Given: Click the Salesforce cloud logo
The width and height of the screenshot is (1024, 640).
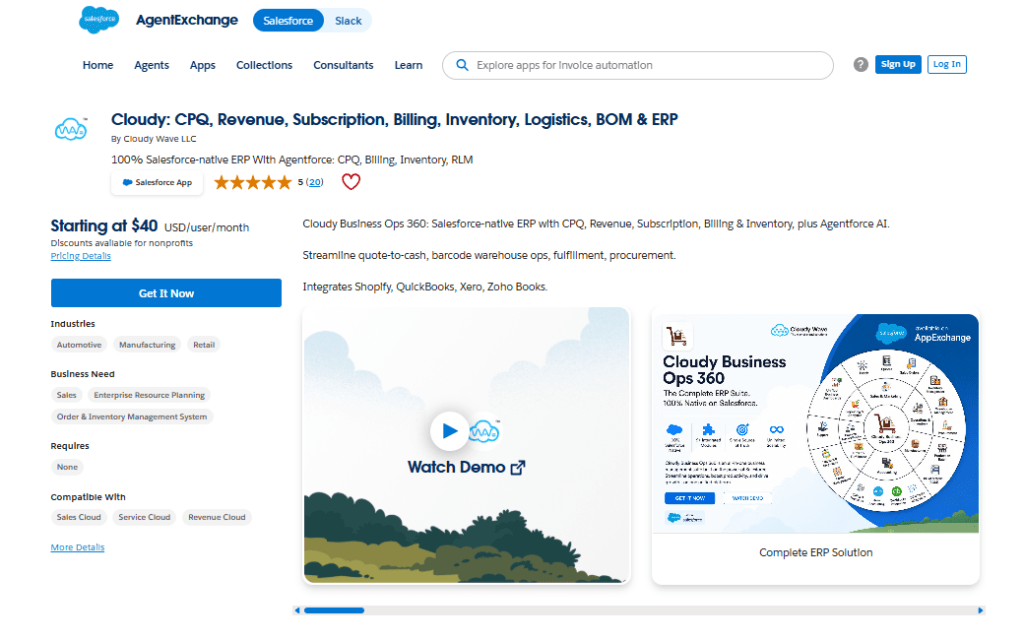Looking at the screenshot, I should point(99,20).
